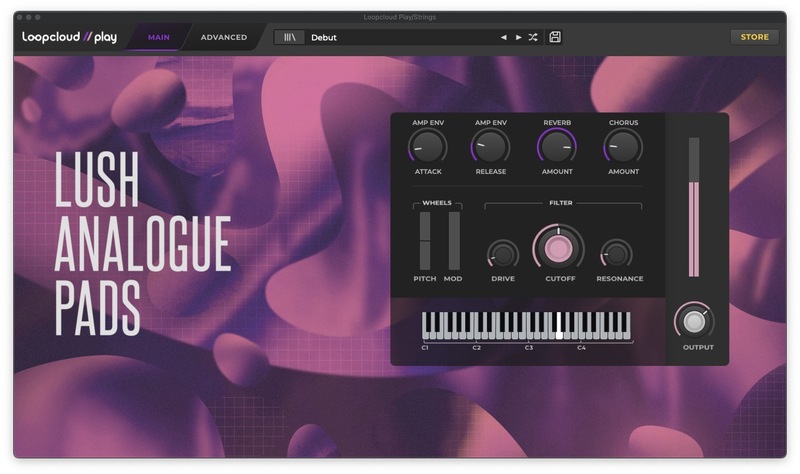Go to the next preset arrow
Image resolution: width=800 pixels, height=474 pixels.
[518, 37]
